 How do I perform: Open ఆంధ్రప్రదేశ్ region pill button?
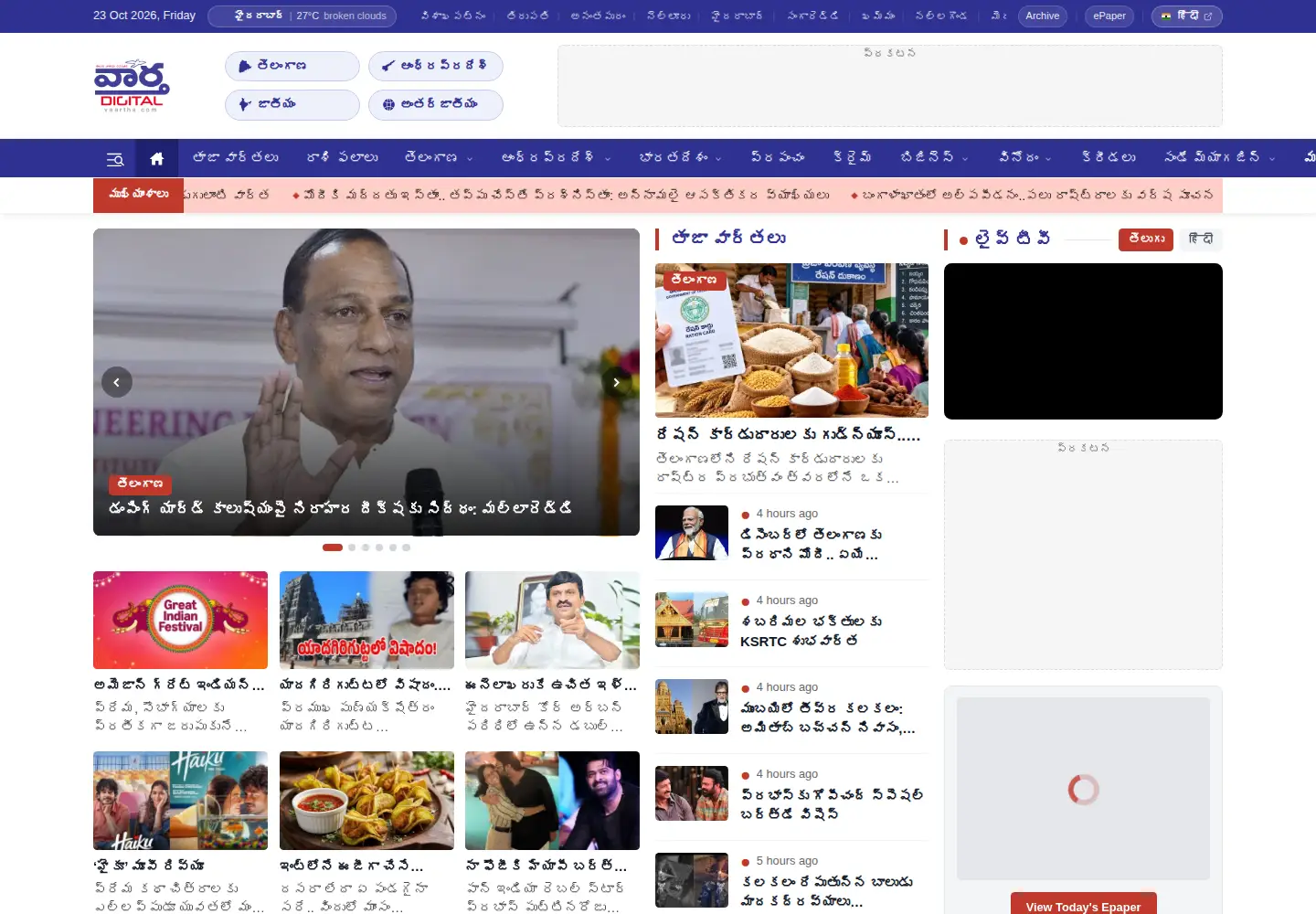[x=436, y=66]
